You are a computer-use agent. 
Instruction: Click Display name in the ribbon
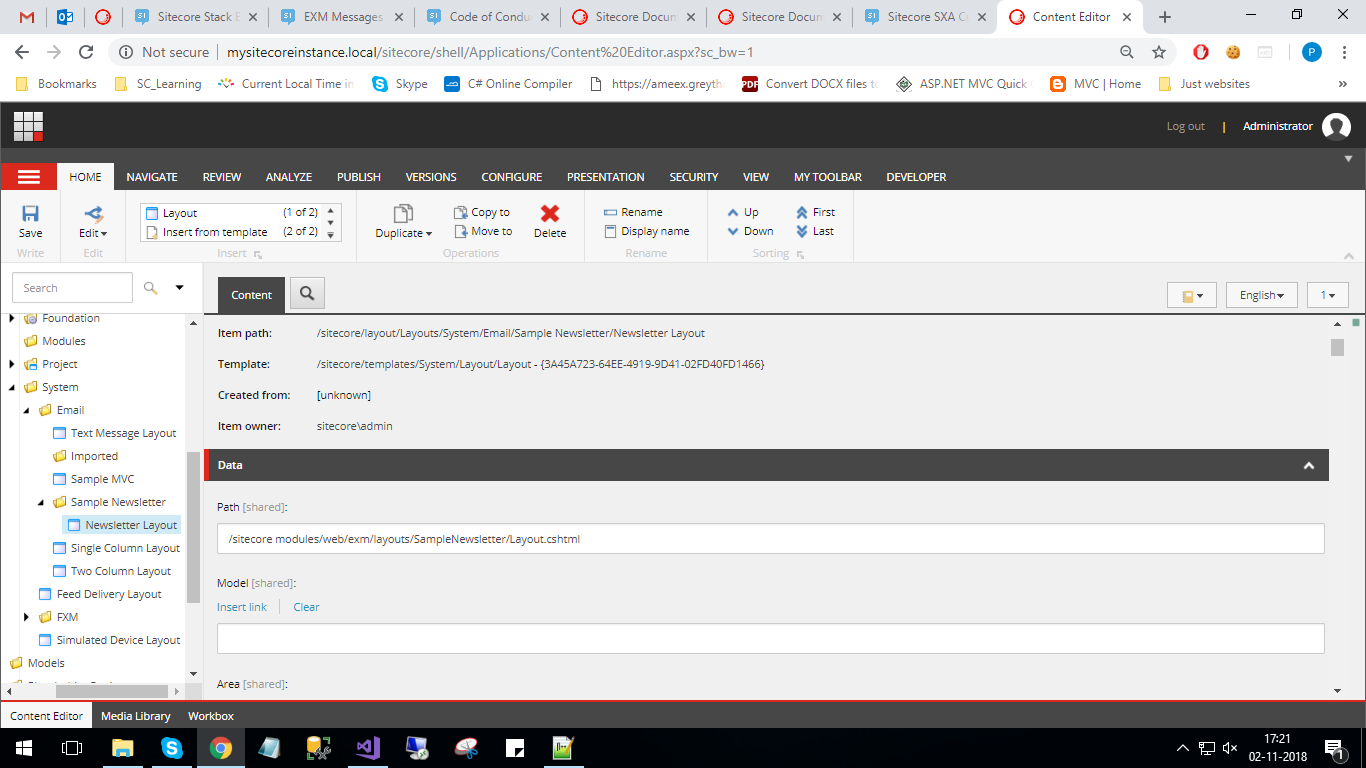[647, 231]
